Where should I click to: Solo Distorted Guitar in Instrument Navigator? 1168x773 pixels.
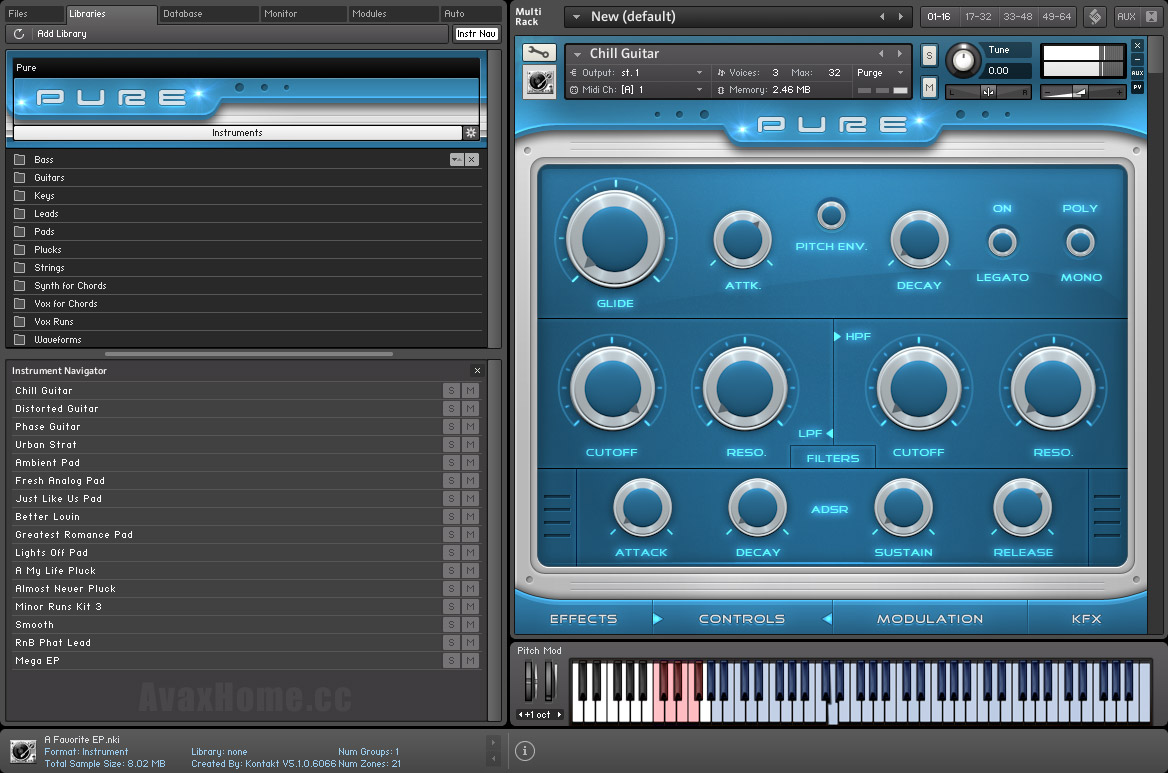pos(451,408)
